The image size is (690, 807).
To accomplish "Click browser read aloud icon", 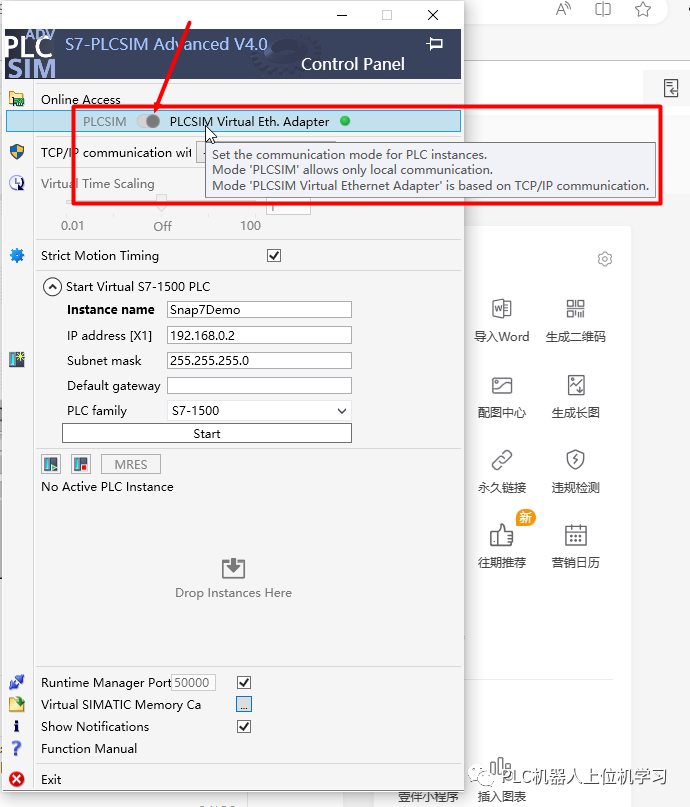I will click(x=563, y=9).
